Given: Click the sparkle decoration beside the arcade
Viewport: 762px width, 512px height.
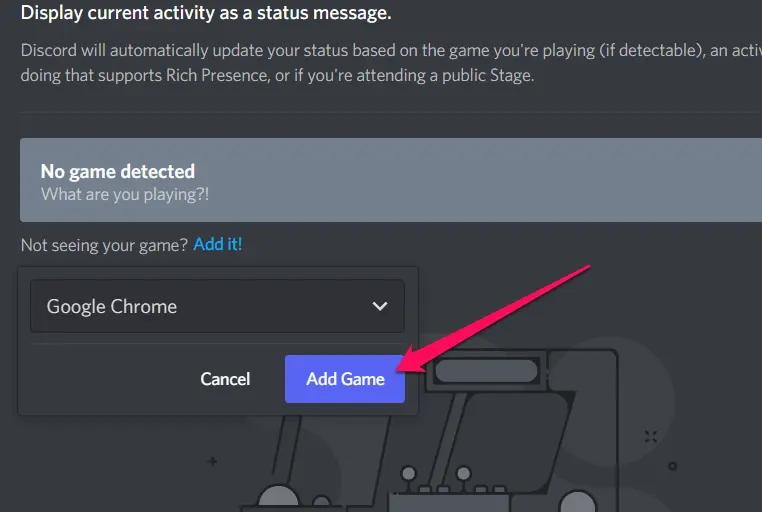Looking at the screenshot, I should 651,436.
